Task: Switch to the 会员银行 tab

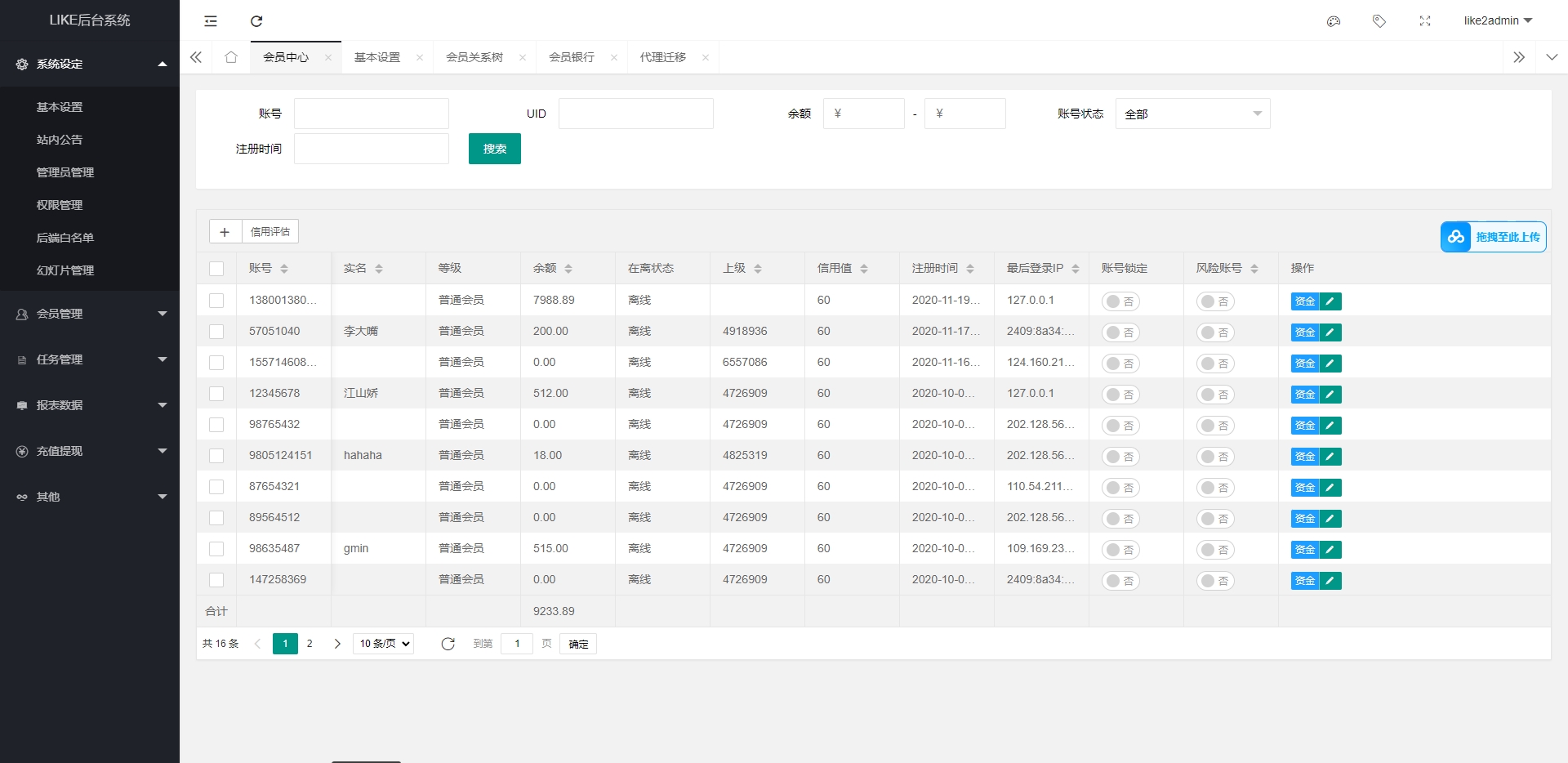Action: pyautogui.click(x=572, y=57)
